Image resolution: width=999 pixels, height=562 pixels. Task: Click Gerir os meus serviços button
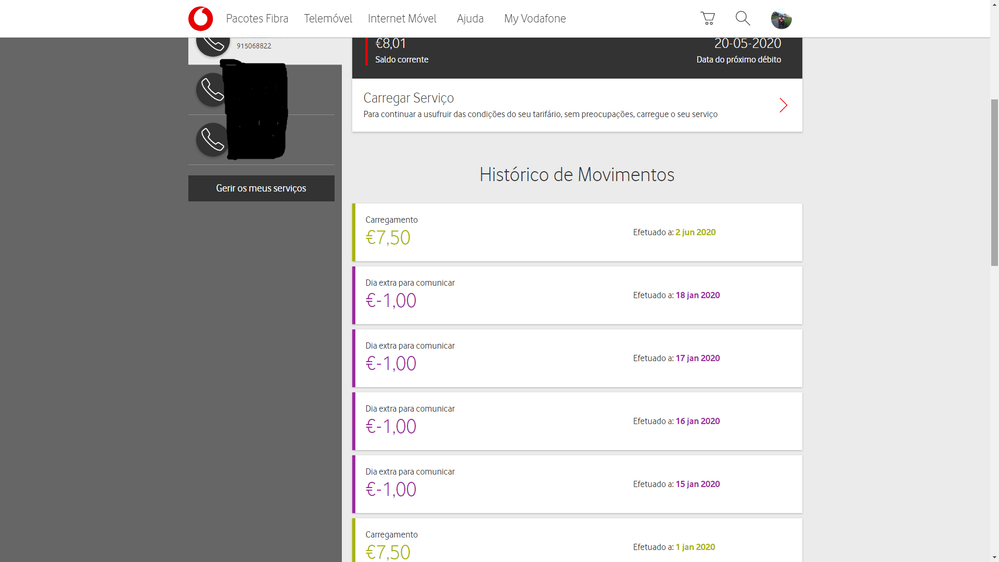(261, 188)
